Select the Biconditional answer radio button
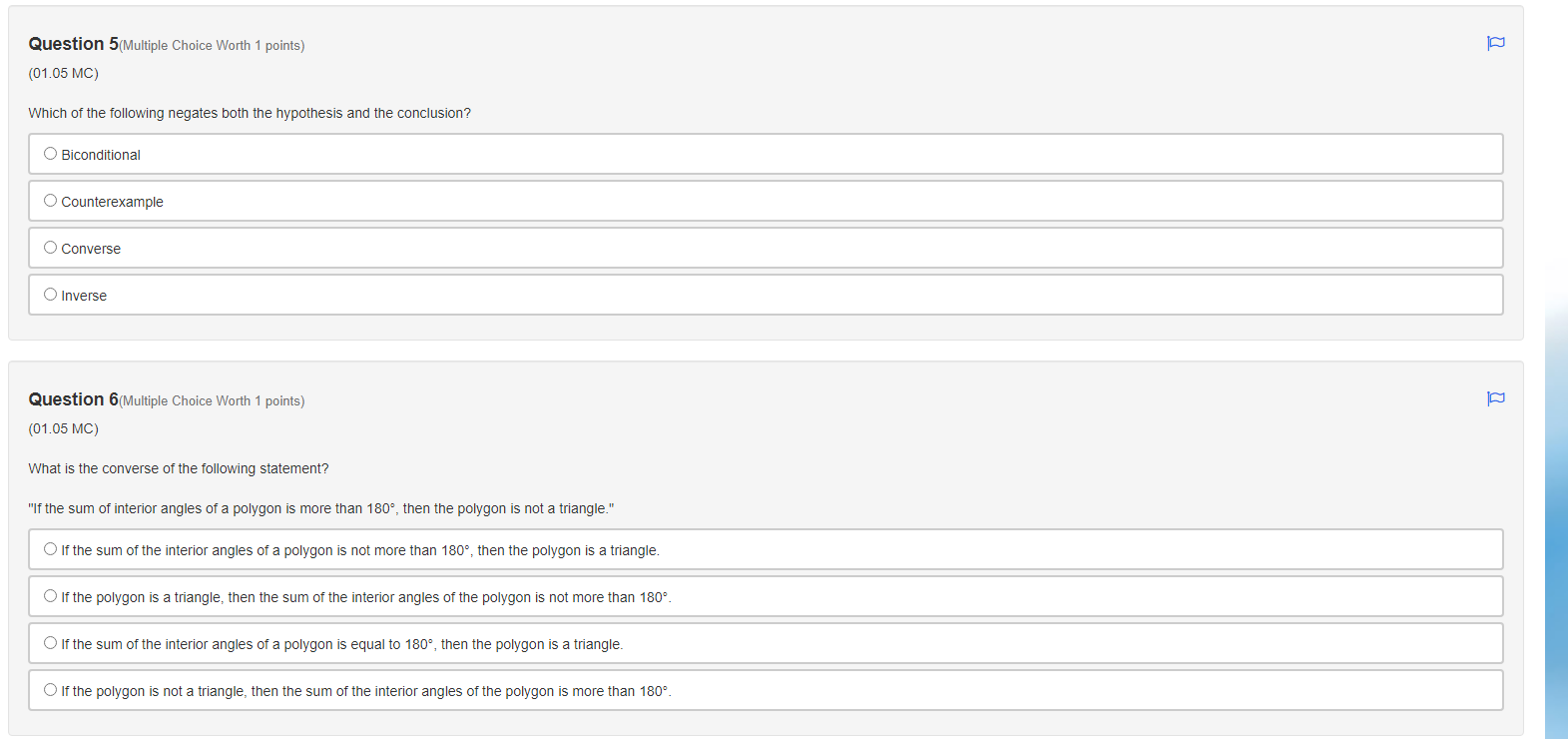 pos(51,154)
